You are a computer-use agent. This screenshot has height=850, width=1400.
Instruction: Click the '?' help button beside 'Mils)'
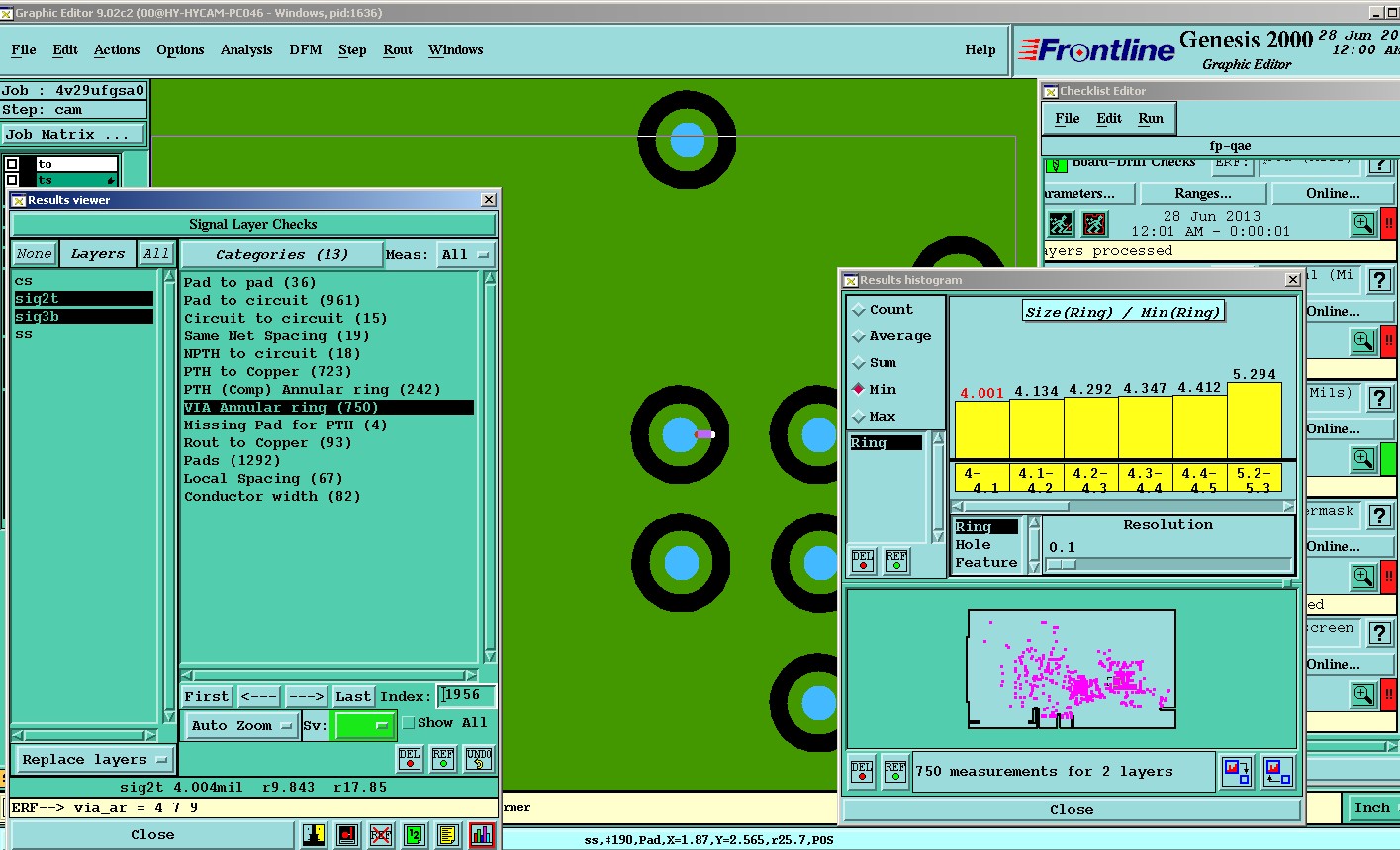click(x=1380, y=397)
